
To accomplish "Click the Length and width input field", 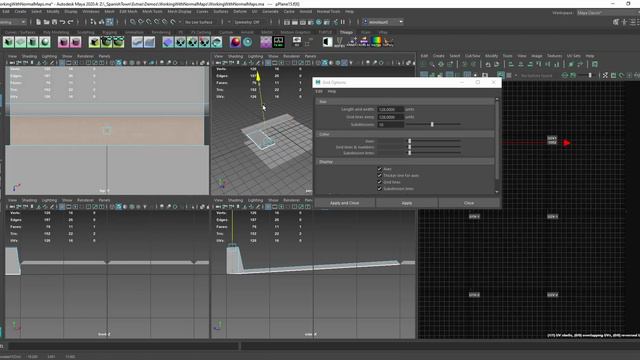I will click(390, 109).
